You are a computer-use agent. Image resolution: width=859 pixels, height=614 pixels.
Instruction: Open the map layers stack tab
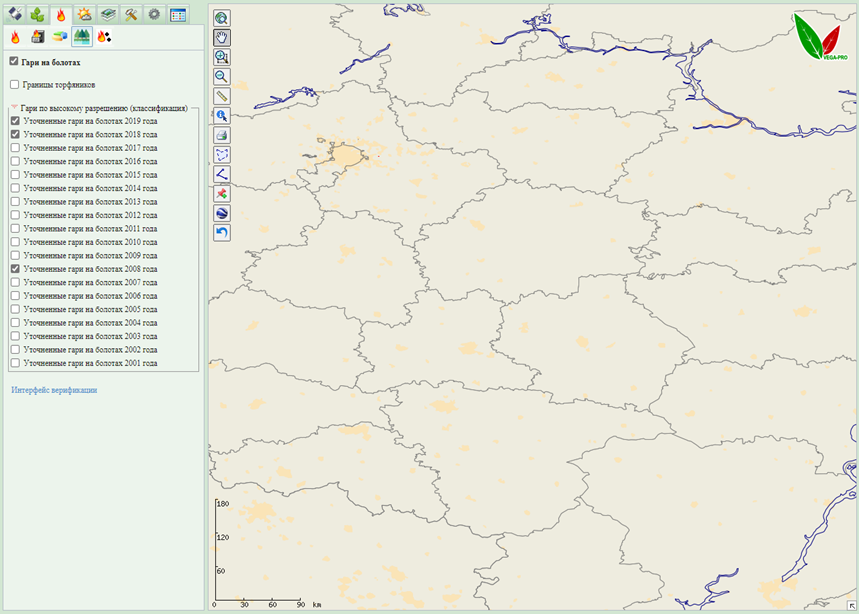click(108, 14)
